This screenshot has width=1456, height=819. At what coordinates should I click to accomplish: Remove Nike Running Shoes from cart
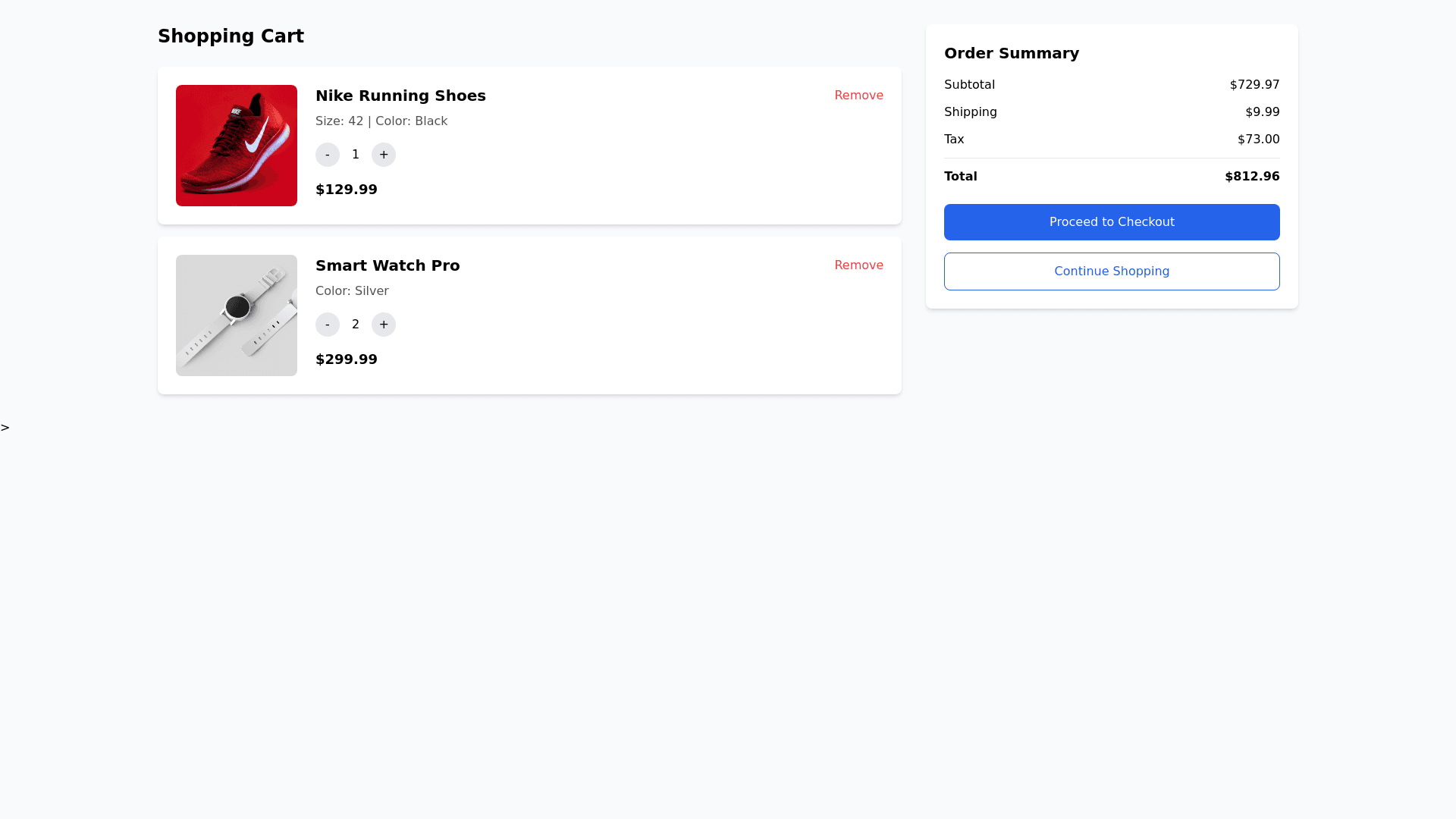858,96
